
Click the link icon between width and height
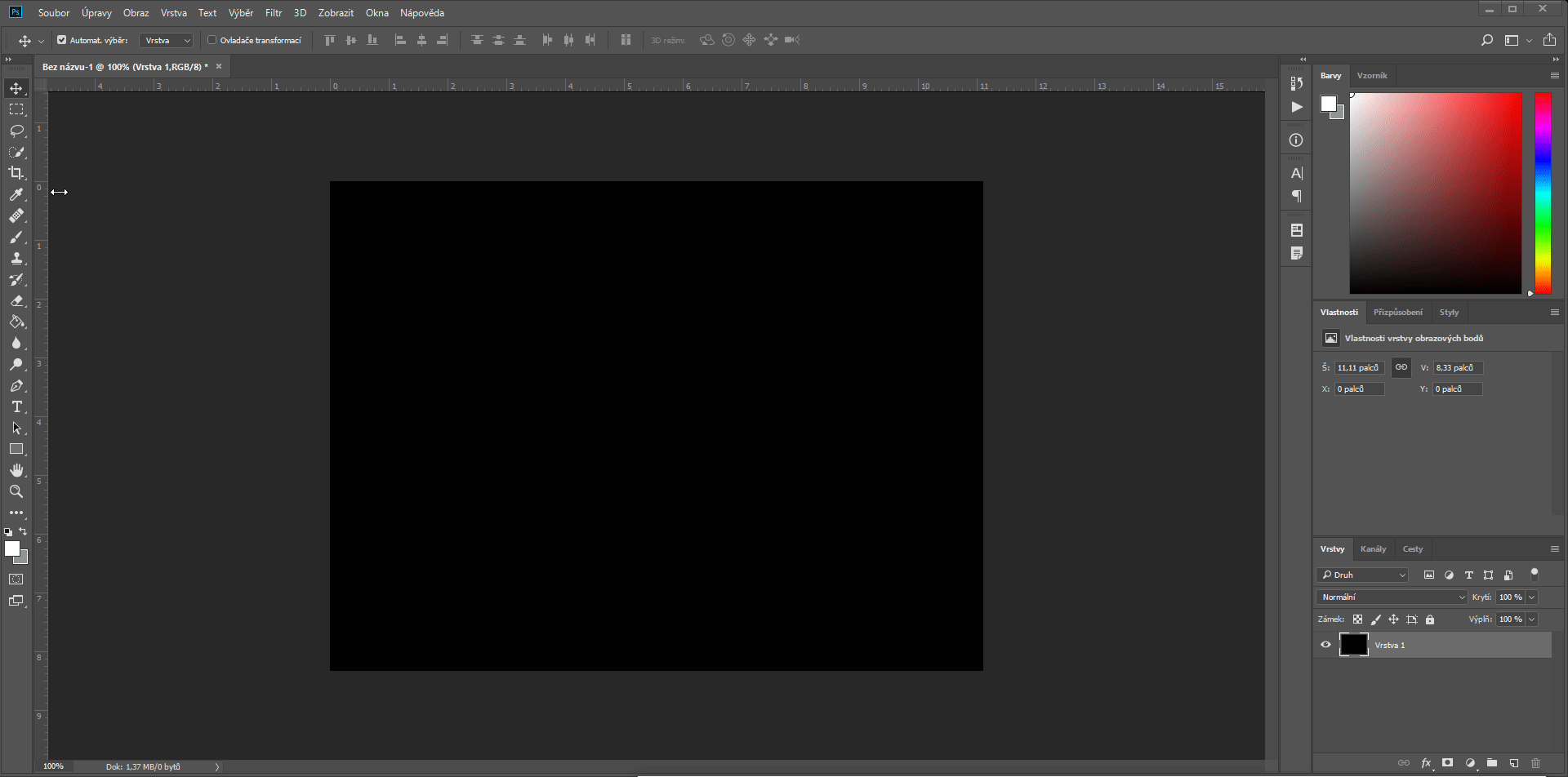pyautogui.click(x=1401, y=367)
